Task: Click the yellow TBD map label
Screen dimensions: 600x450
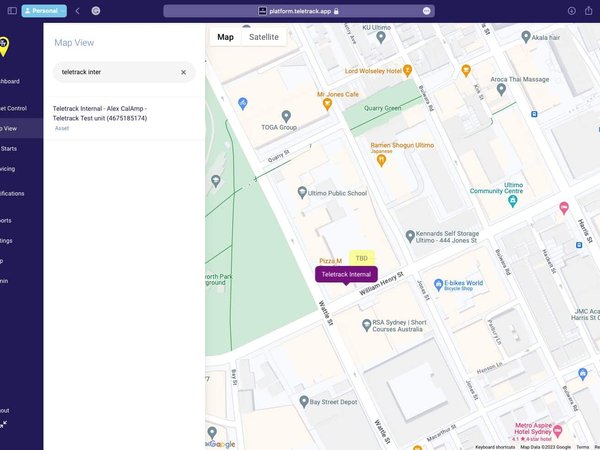Action: [x=362, y=258]
